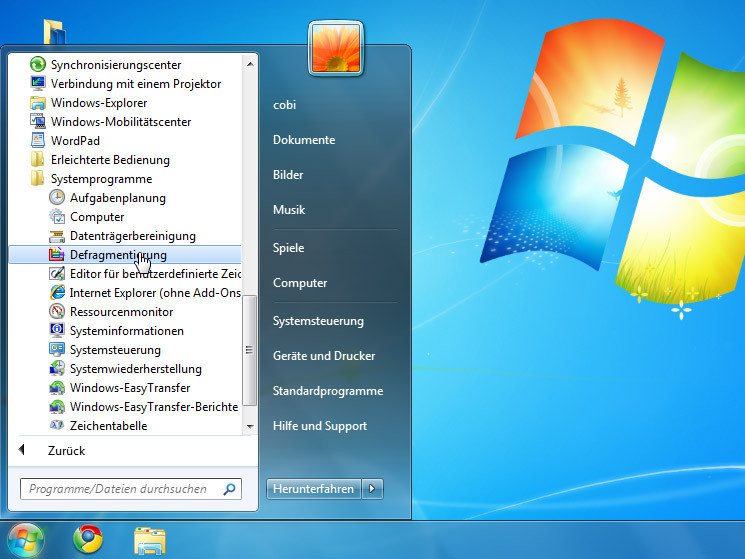Start WordPad via its icon
745x559 pixels.
pyautogui.click(x=38, y=140)
